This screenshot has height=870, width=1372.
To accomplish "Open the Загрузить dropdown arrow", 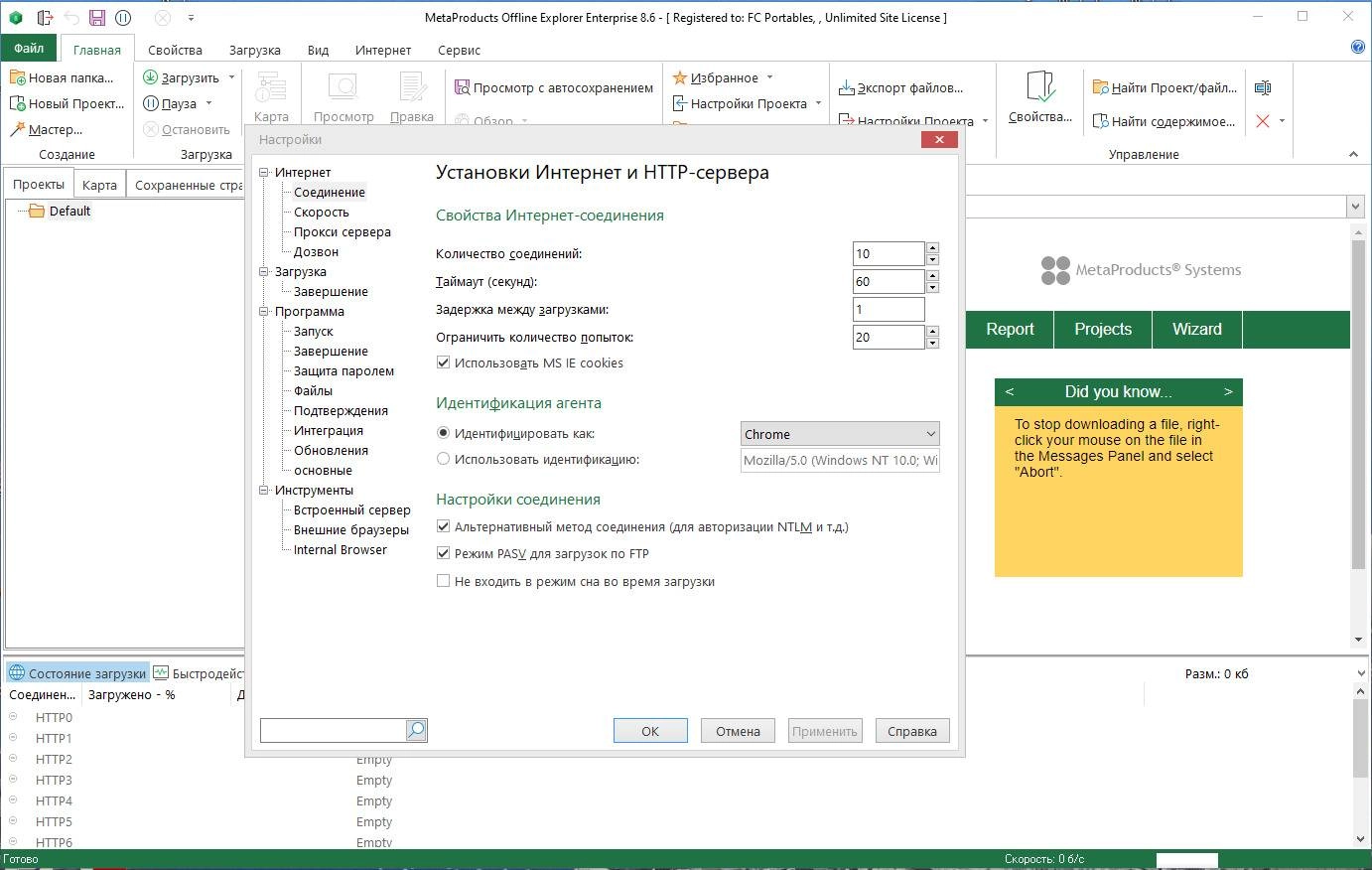I will [232, 77].
